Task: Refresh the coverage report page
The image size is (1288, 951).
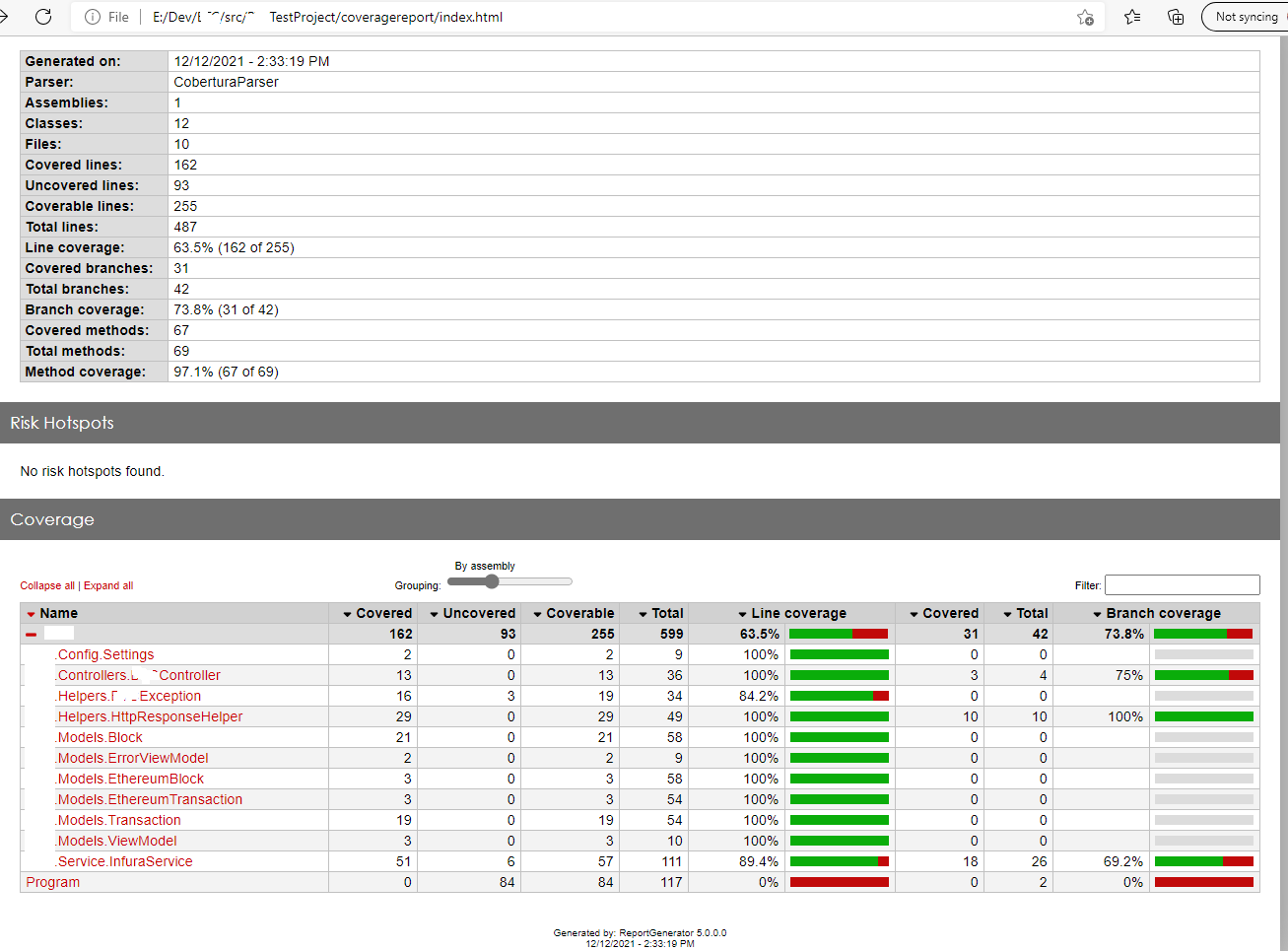Action: (x=43, y=17)
